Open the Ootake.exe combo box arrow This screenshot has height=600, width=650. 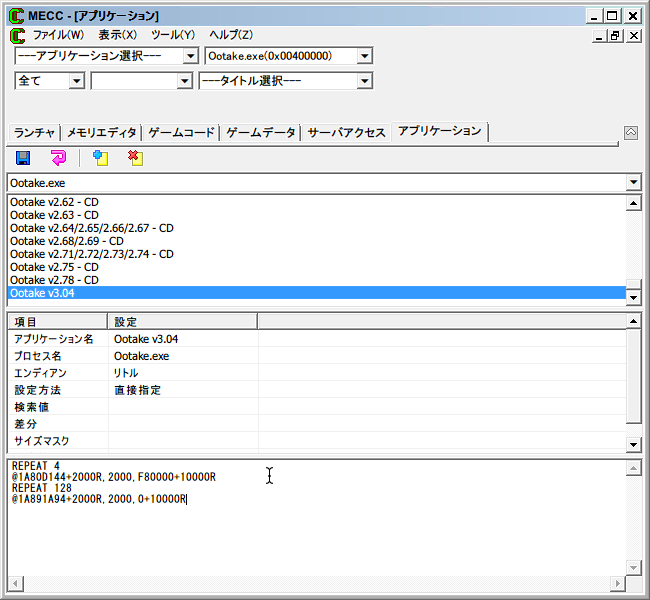633,182
